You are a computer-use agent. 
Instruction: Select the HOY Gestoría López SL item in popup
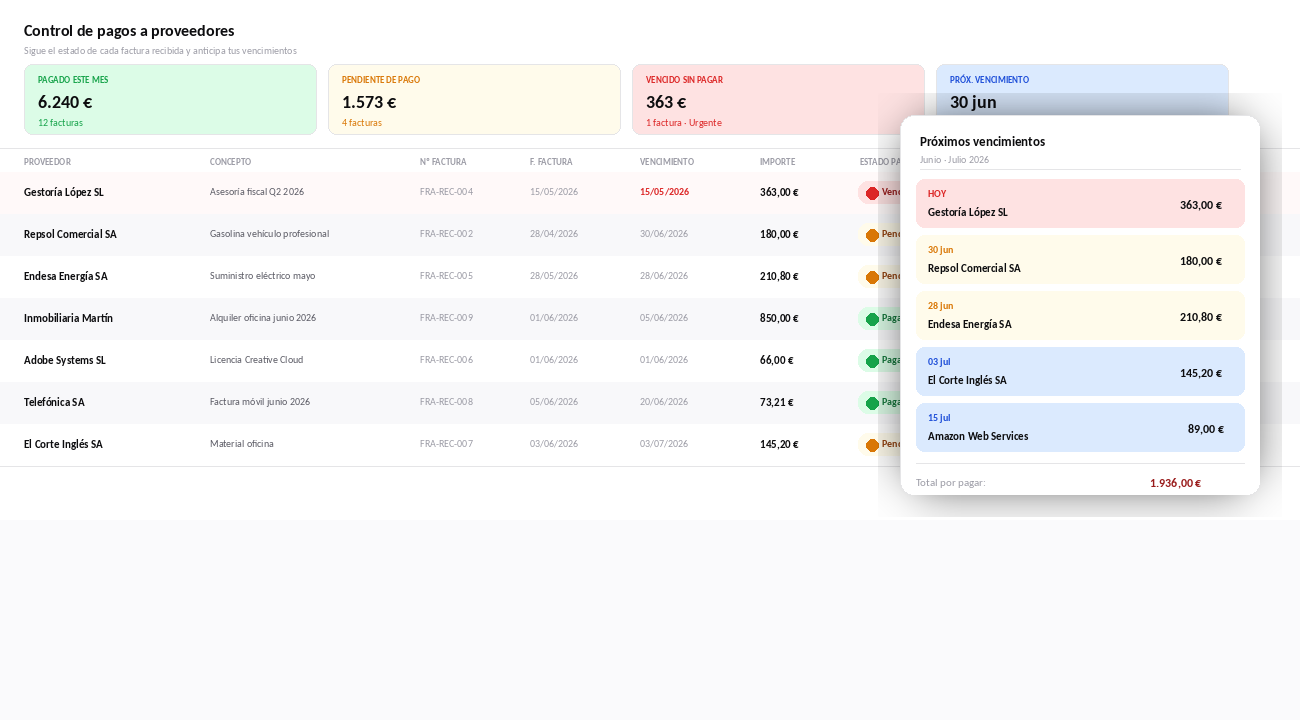pos(1080,204)
